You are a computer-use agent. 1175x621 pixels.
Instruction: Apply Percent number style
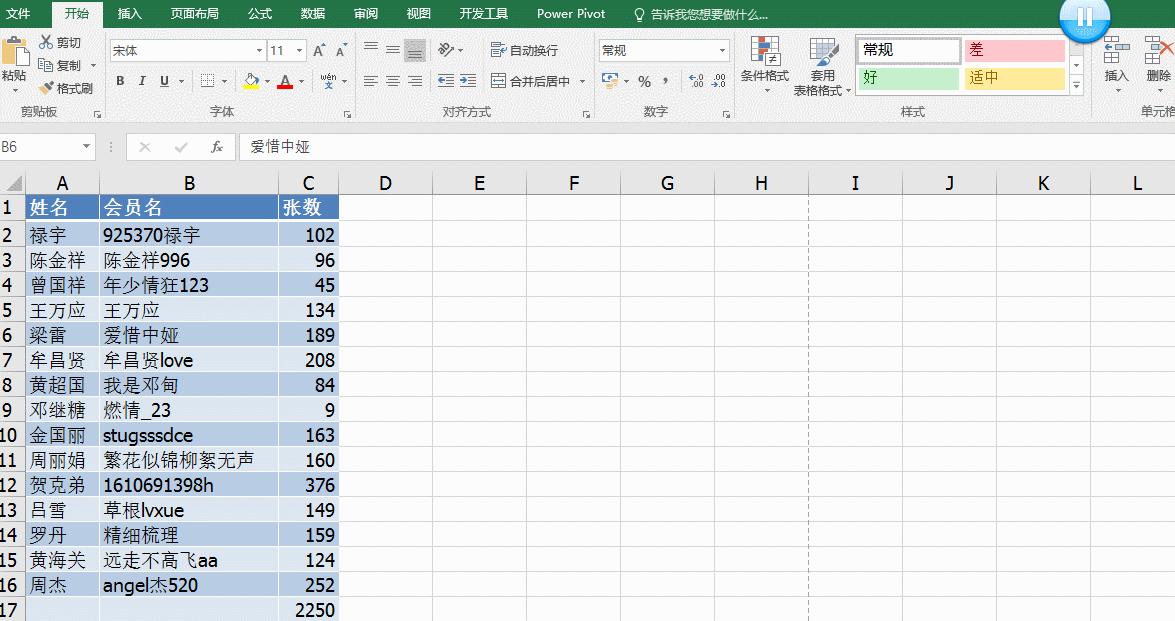(645, 80)
